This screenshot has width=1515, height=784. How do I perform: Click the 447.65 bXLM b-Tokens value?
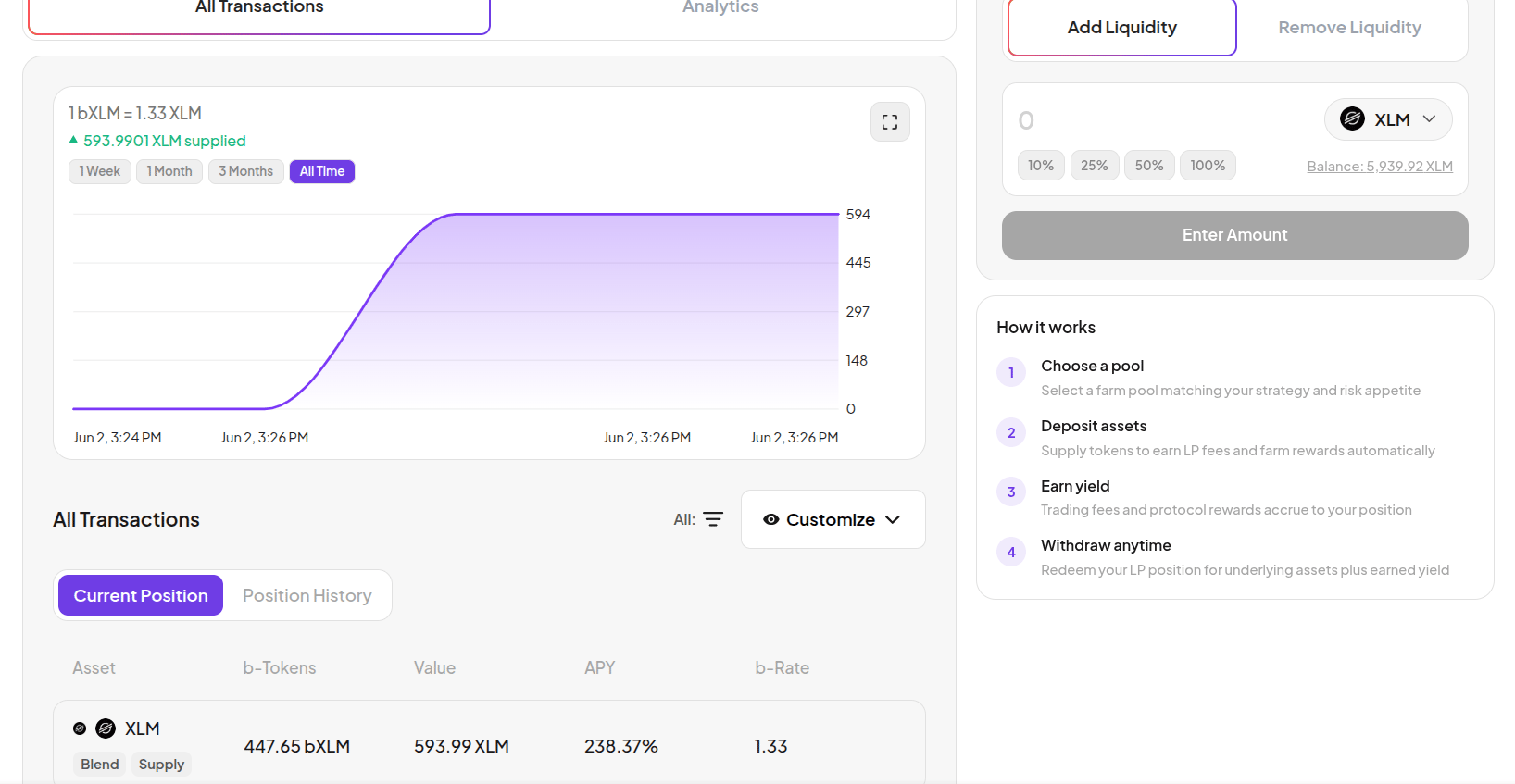click(x=297, y=746)
